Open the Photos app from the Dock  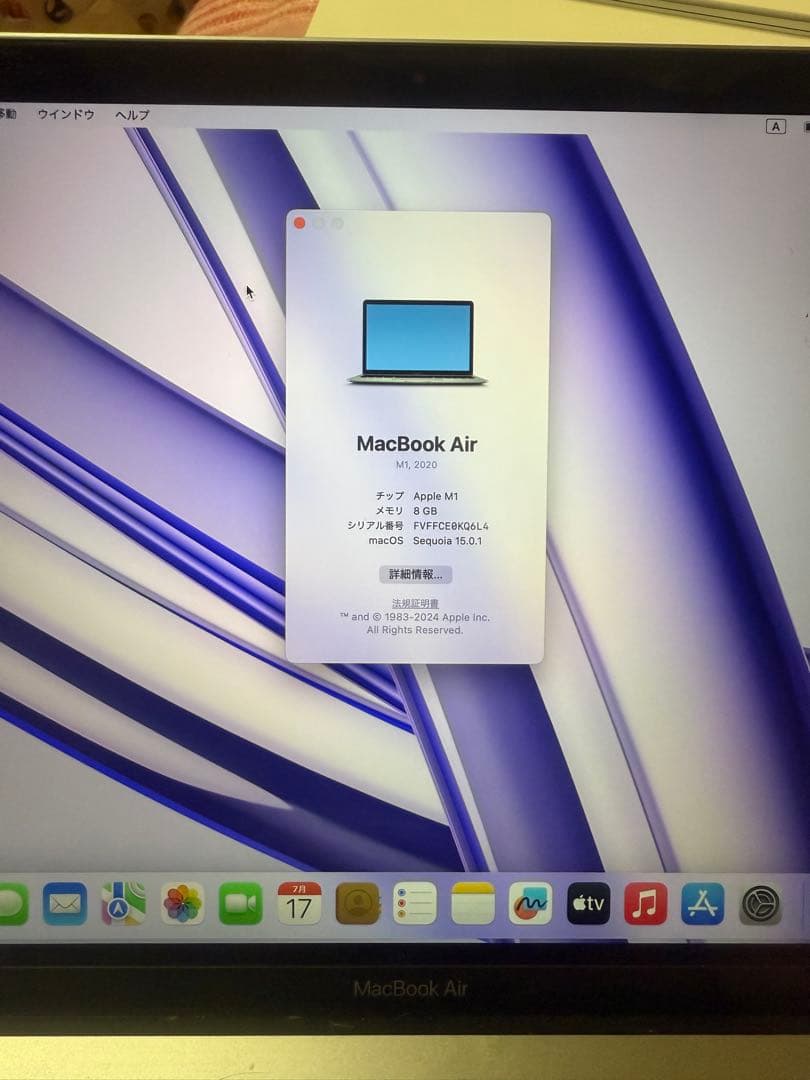180,905
